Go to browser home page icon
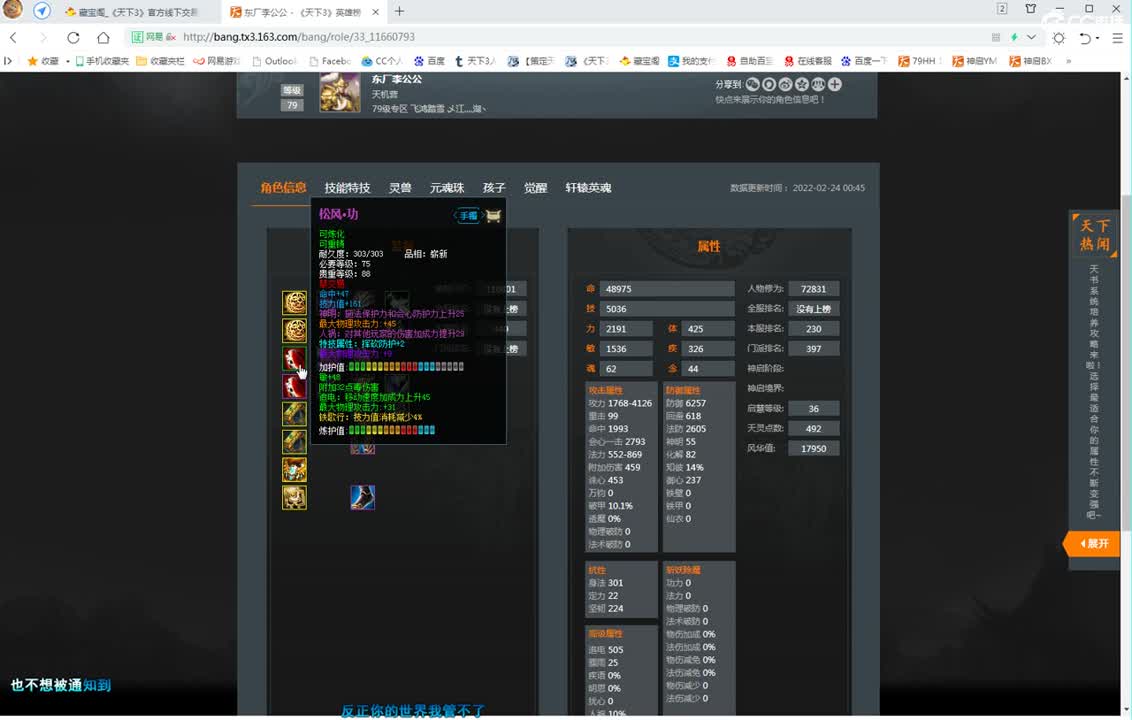This screenshot has height=720, width=1132. (103, 37)
